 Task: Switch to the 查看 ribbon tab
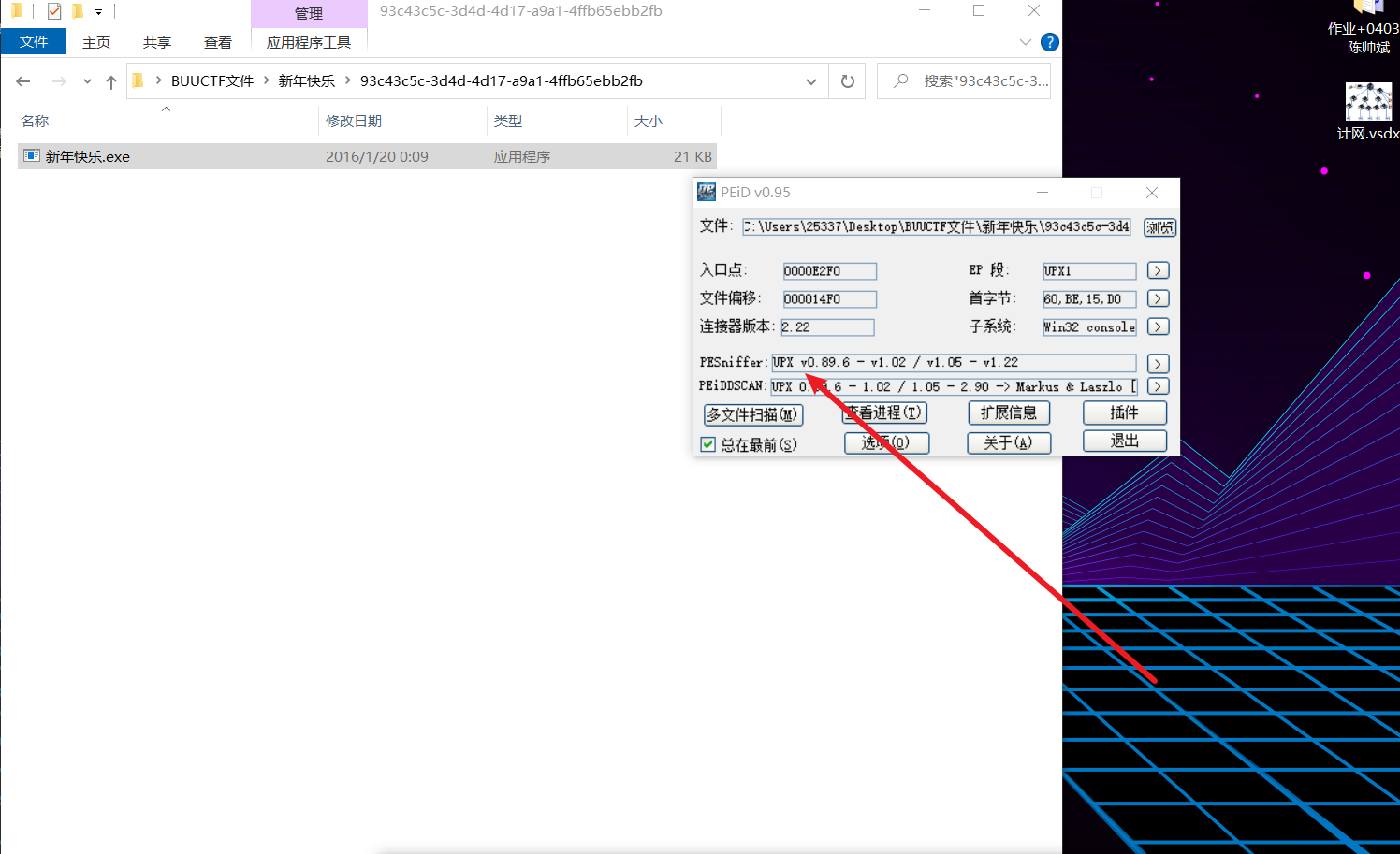tap(218, 42)
